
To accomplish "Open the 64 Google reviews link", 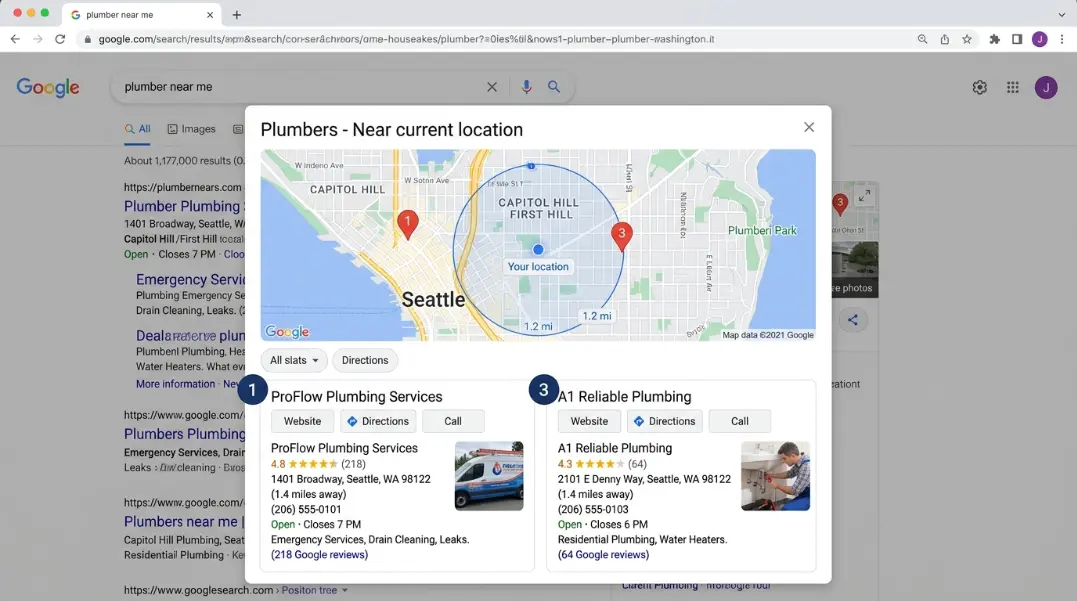I will (603, 554).
